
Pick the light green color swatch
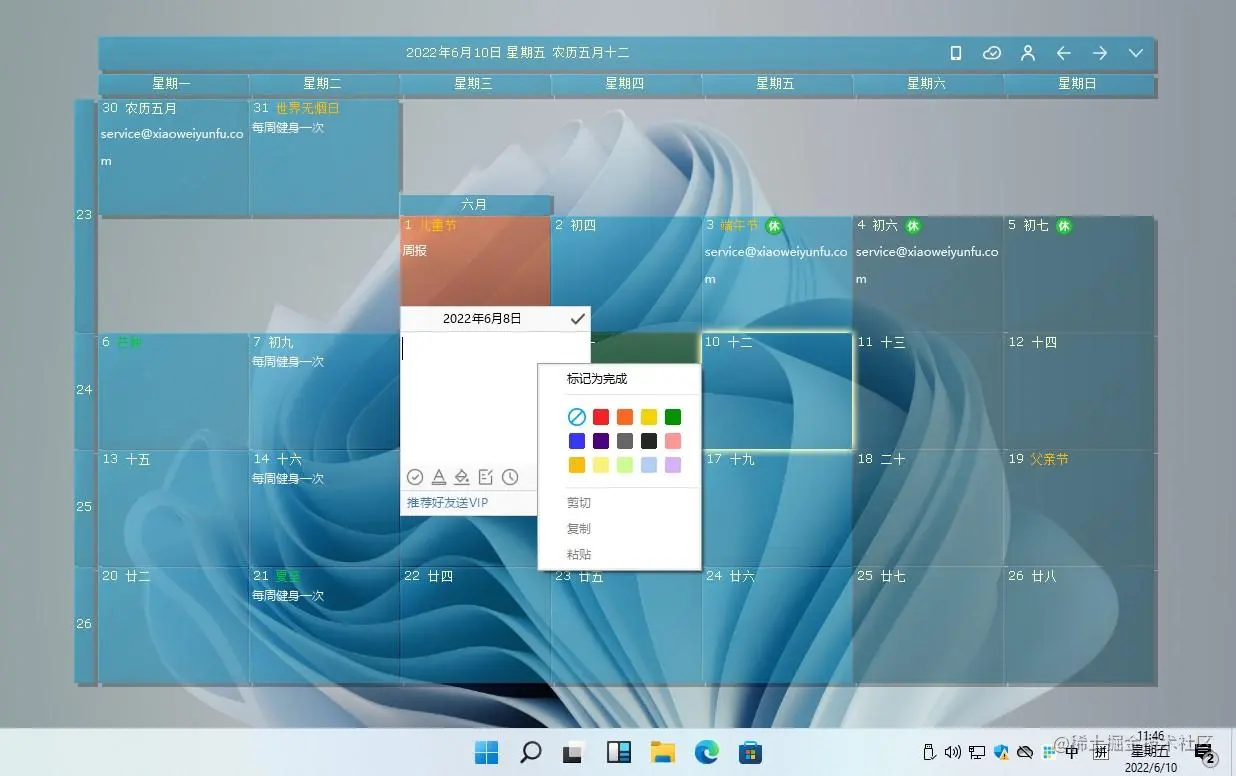(625, 465)
